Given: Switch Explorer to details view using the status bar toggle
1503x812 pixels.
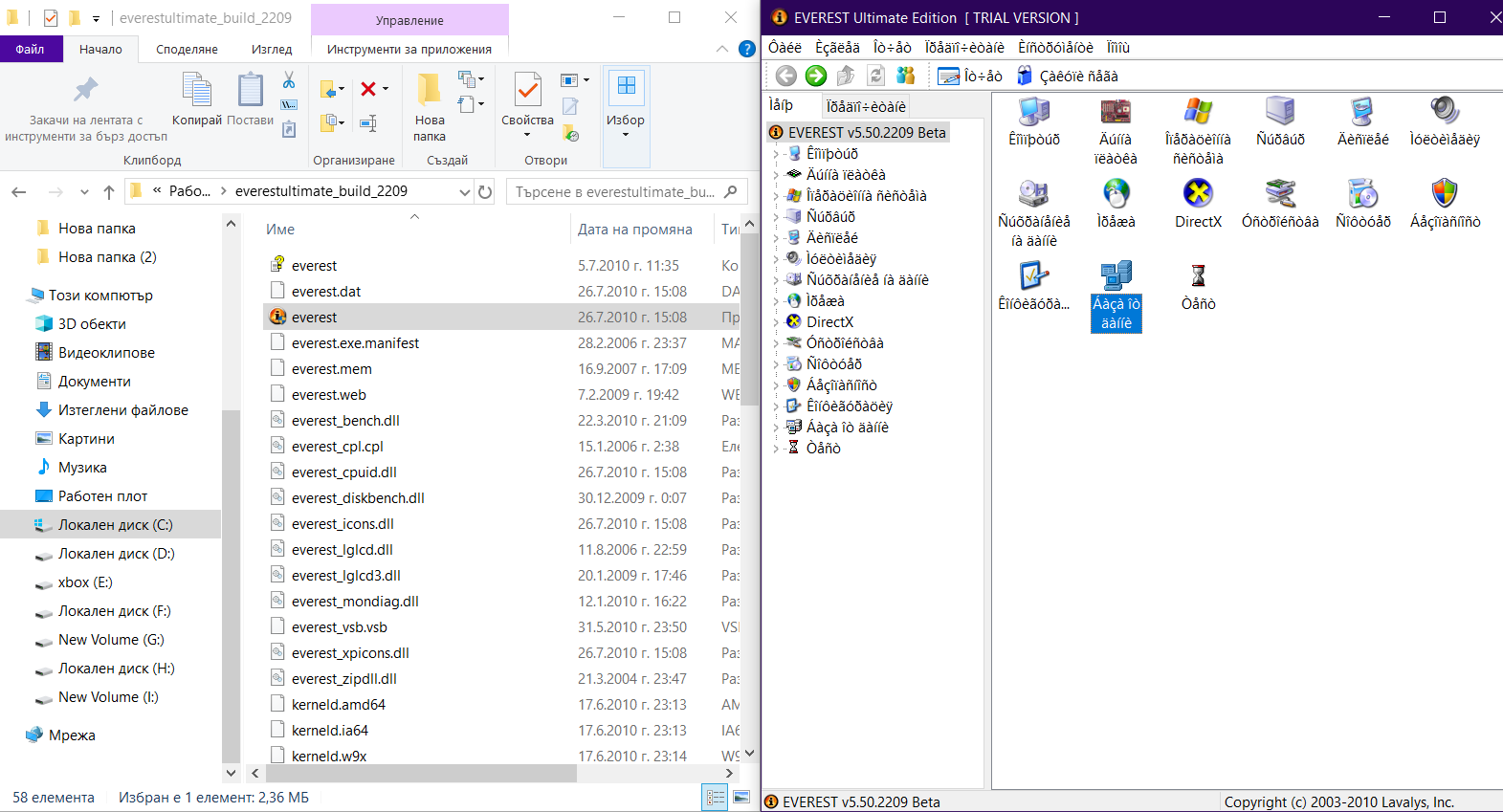Looking at the screenshot, I should (x=716, y=798).
